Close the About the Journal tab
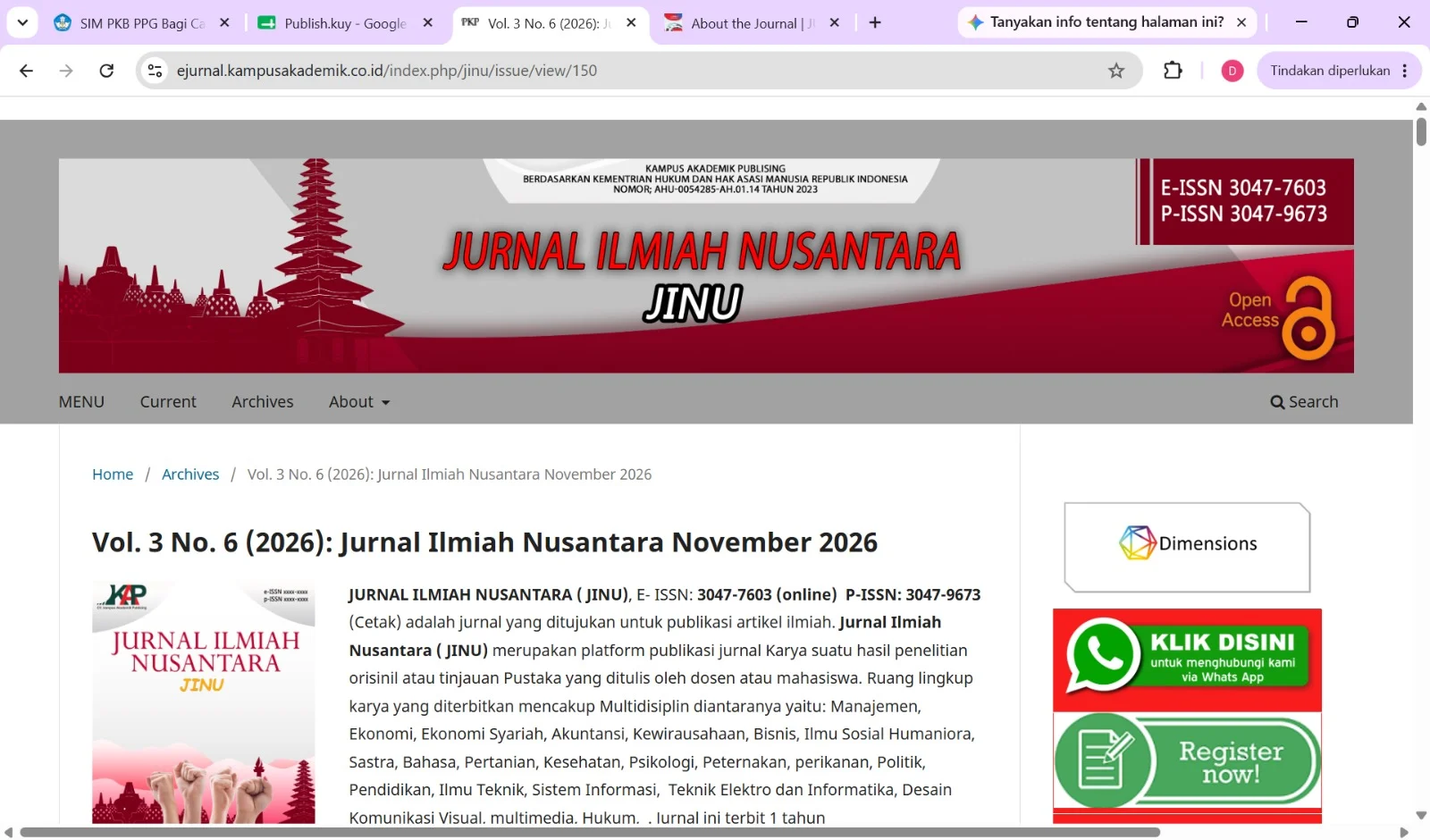Screen dimensions: 1430x840 pos(835,23)
